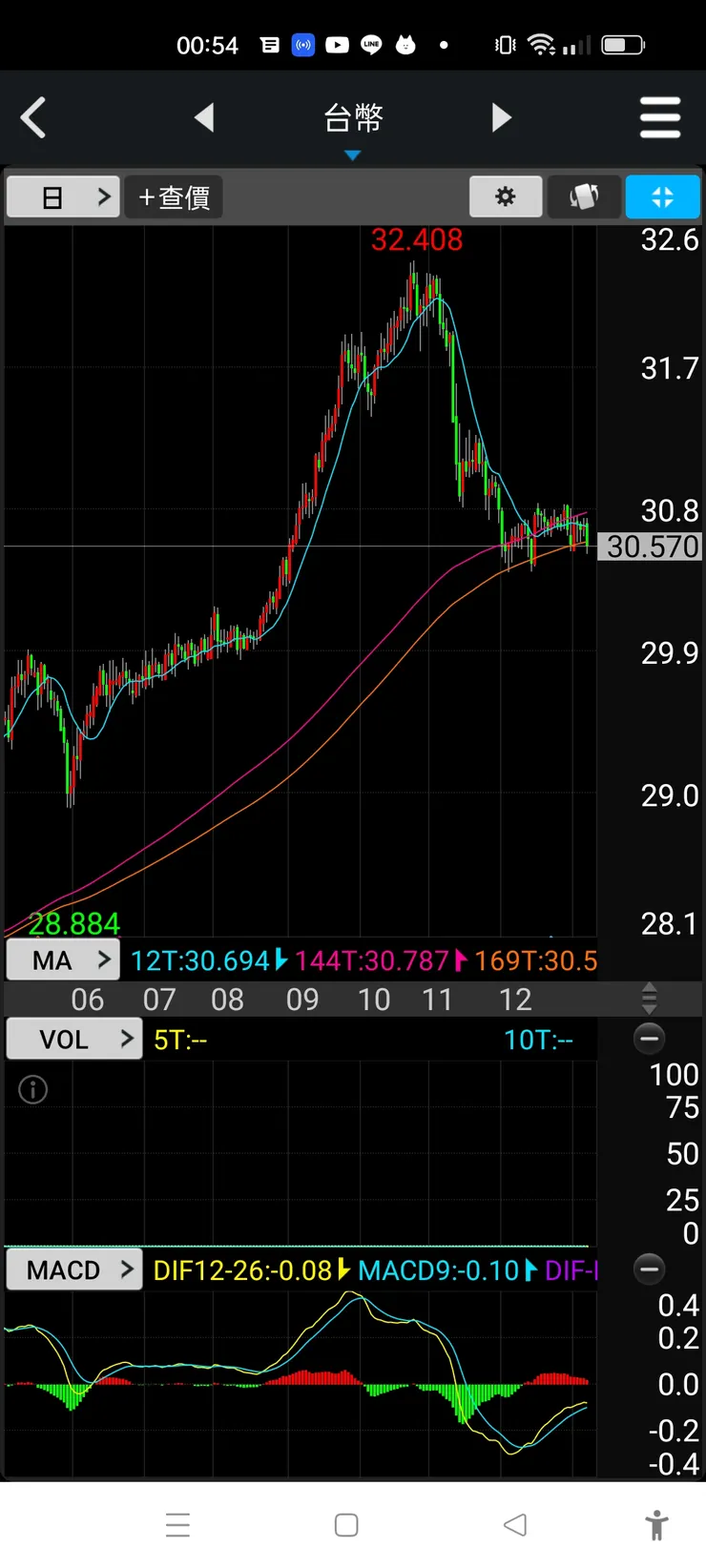706x1568 pixels.
Task: Open the MACD indicator selector
Action: click(74, 1270)
